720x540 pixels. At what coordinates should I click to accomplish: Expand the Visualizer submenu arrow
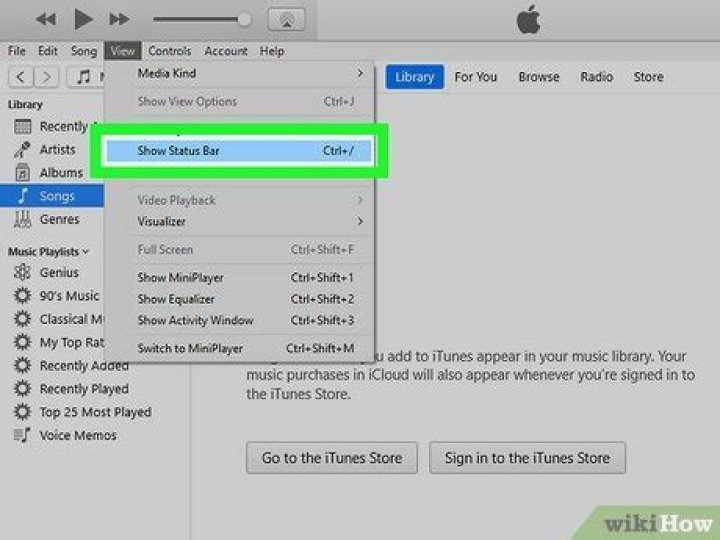point(360,221)
